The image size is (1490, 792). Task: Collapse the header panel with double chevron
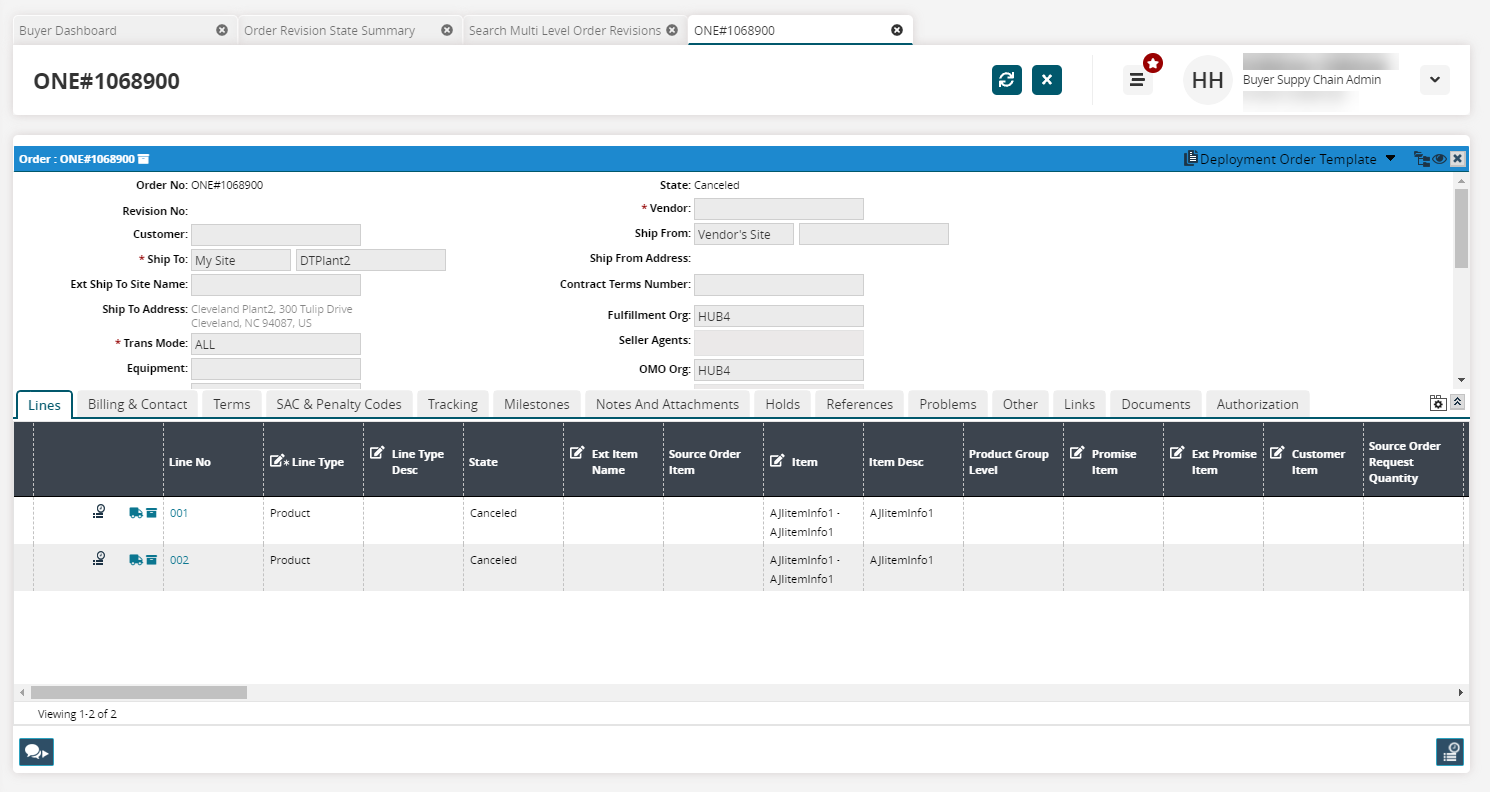click(1458, 402)
